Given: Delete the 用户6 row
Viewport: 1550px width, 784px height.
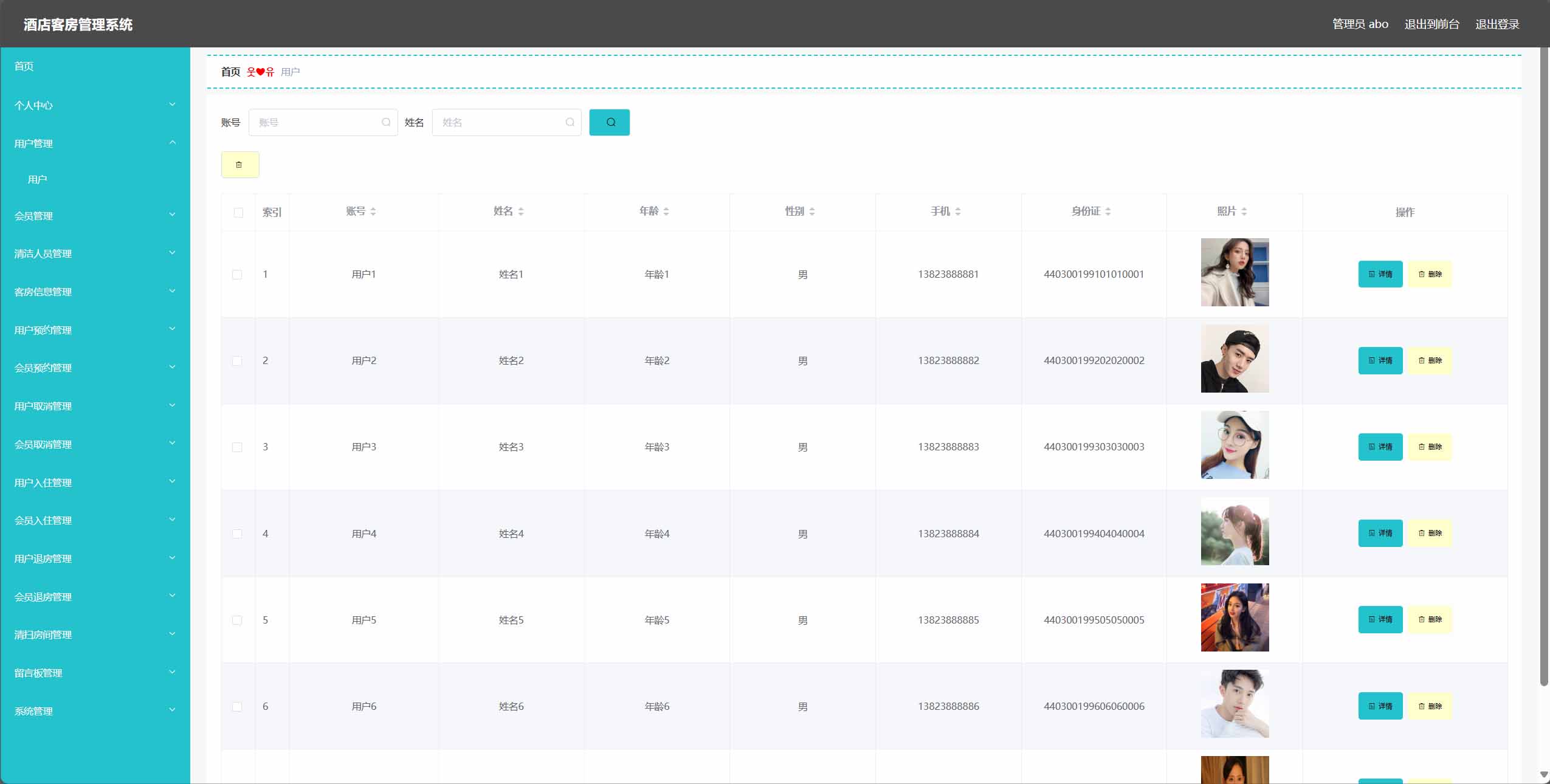Looking at the screenshot, I should (x=1430, y=706).
